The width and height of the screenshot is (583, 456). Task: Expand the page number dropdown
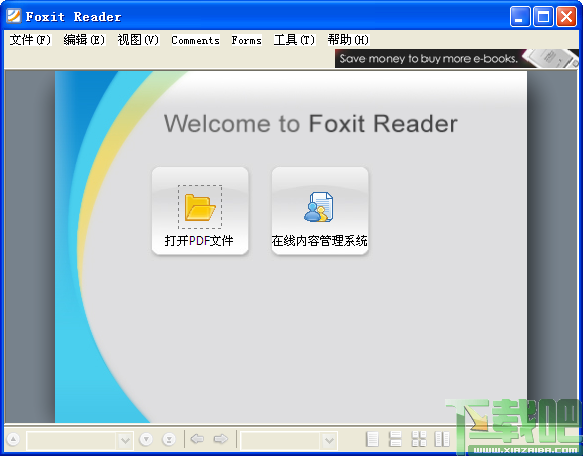pos(125,440)
